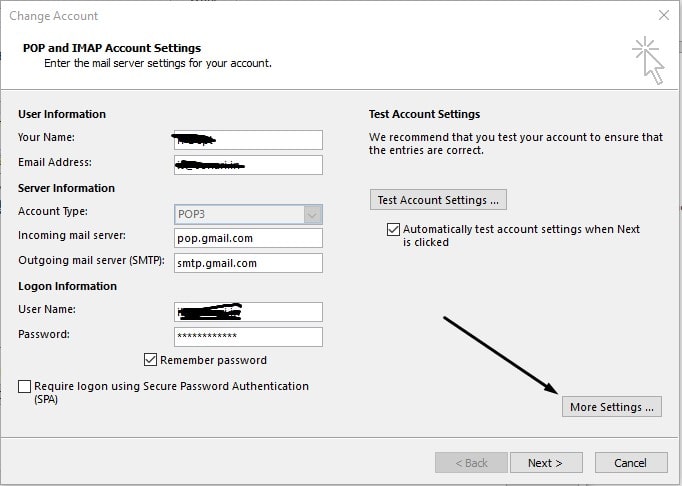Image resolution: width=682 pixels, height=486 pixels.
Task: Select the incoming mail server field
Action: click(248, 238)
